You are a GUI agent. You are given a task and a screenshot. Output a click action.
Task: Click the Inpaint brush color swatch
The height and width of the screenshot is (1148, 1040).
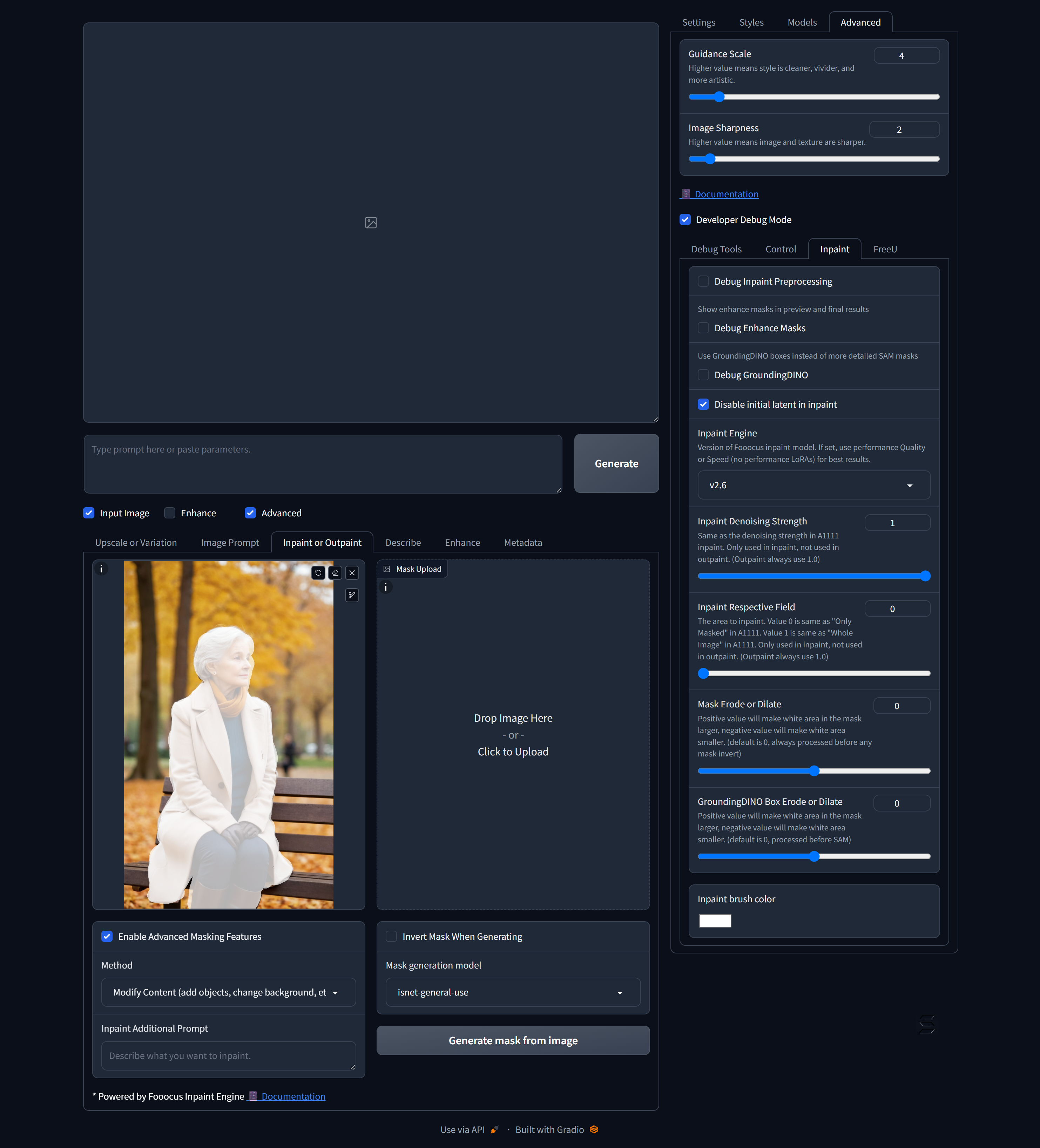[x=715, y=921]
